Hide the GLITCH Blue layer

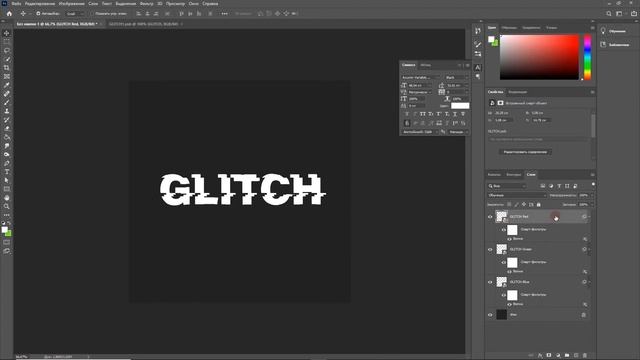[x=490, y=282]
